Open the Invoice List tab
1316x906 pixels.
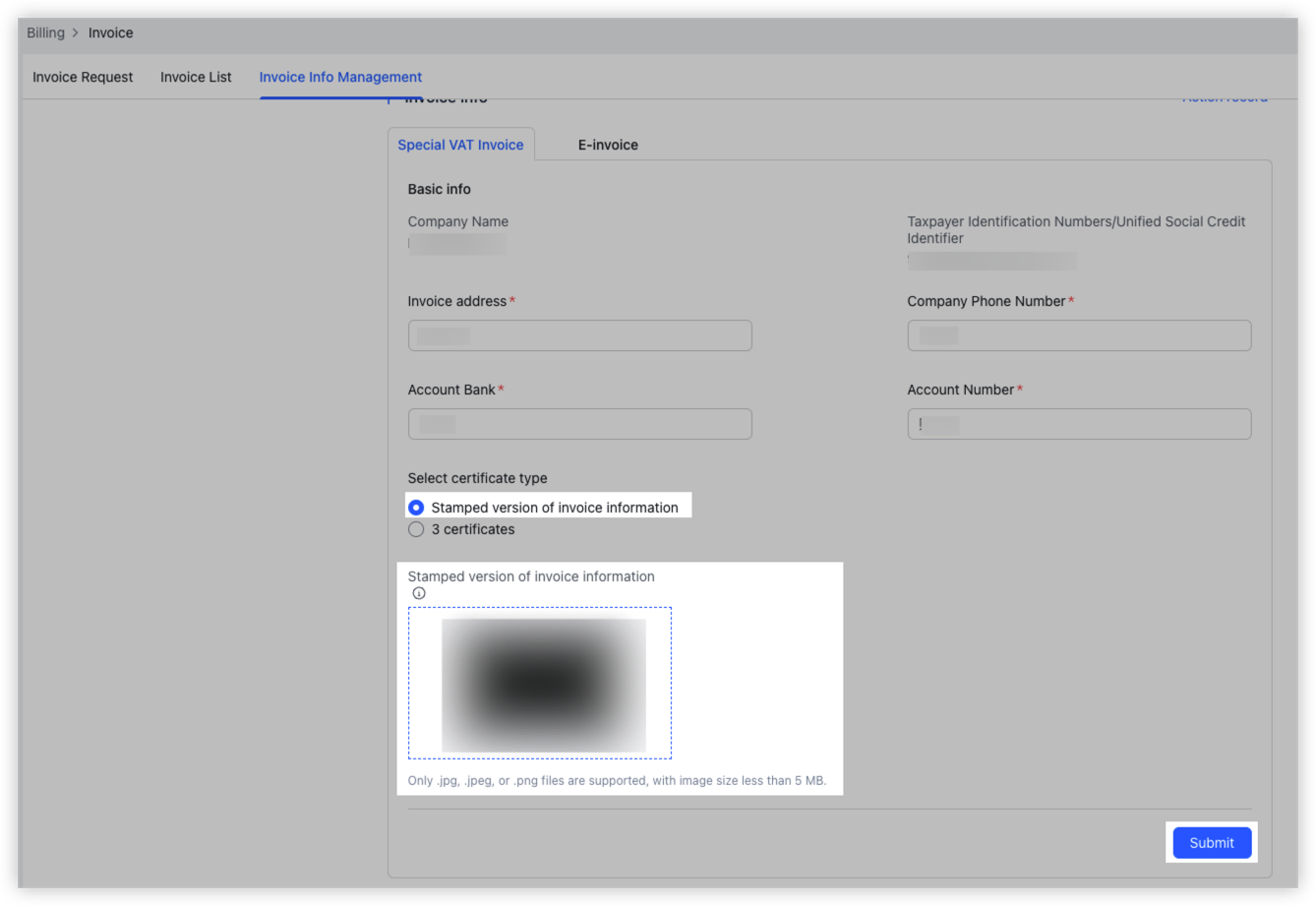tap(195, 77)
